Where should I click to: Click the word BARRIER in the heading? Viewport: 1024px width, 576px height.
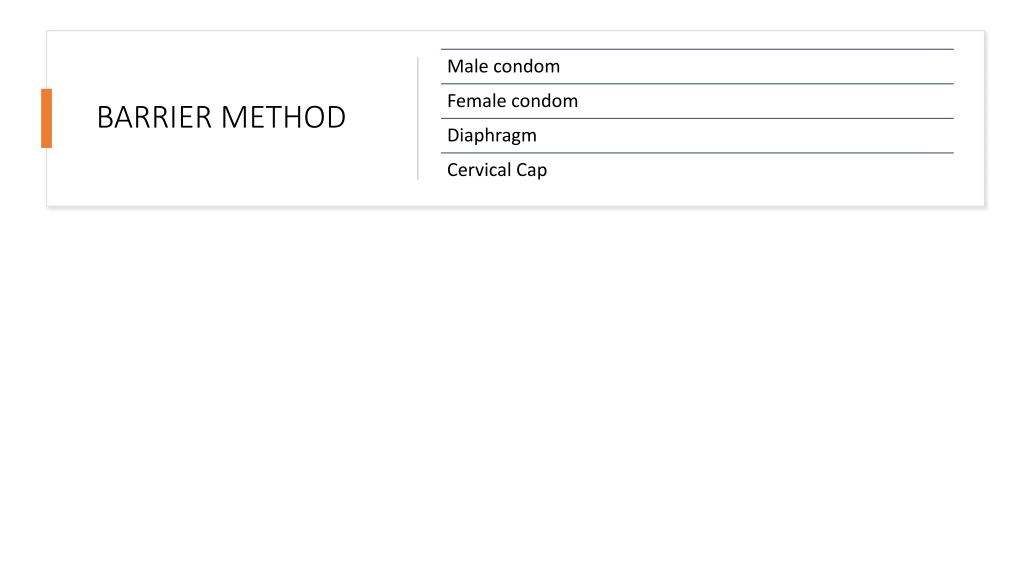coord(155,118)
